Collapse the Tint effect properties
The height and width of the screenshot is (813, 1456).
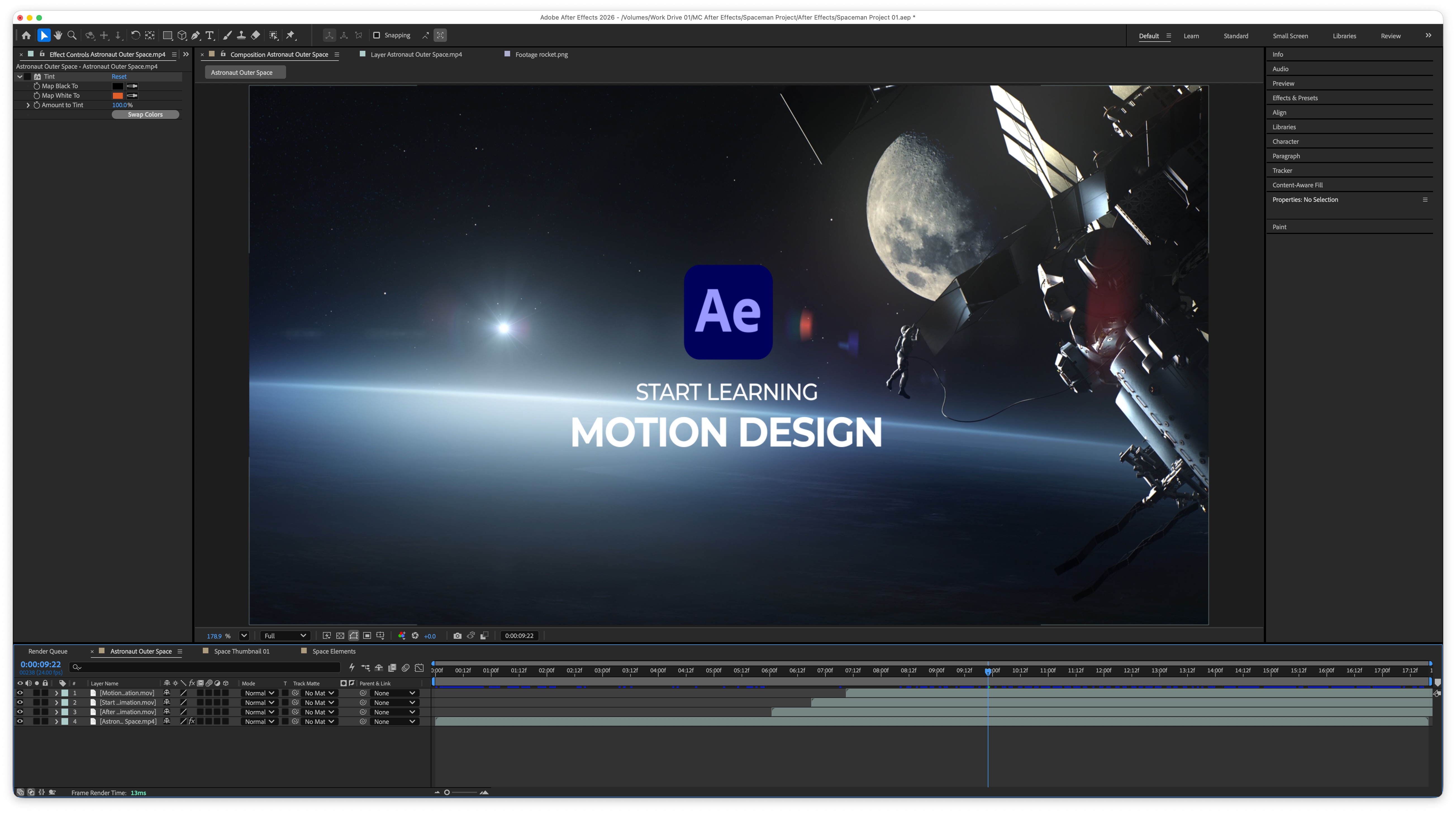[x=20, y=77]
